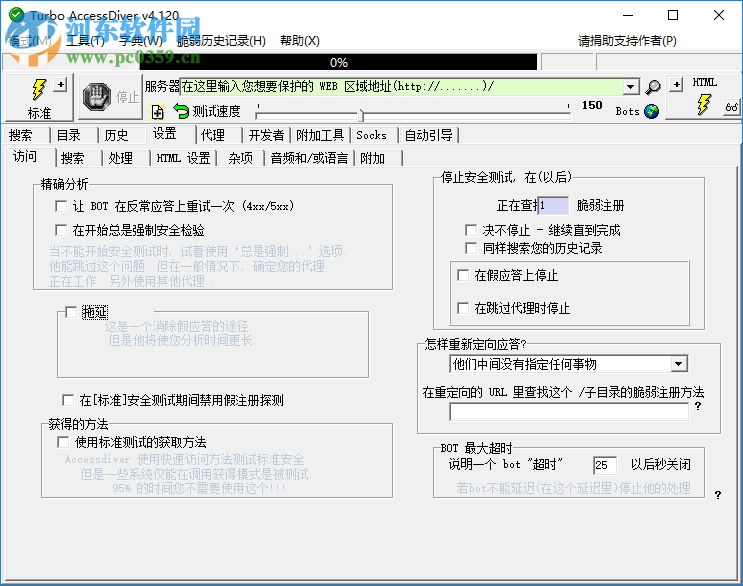
Task: Expand the 怎样重新定向应答 dropdown
Action: 679,364
